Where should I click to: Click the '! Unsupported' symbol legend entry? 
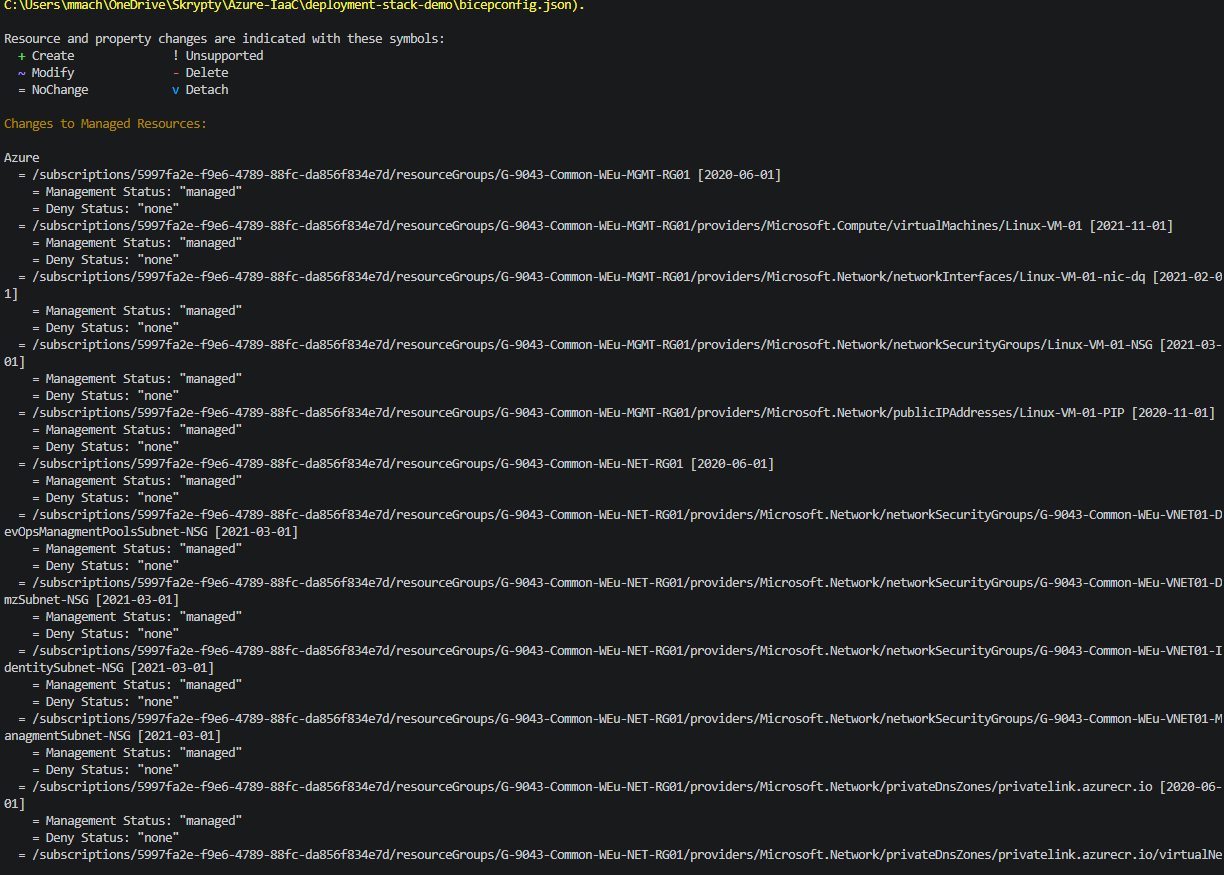coord(218,56)
